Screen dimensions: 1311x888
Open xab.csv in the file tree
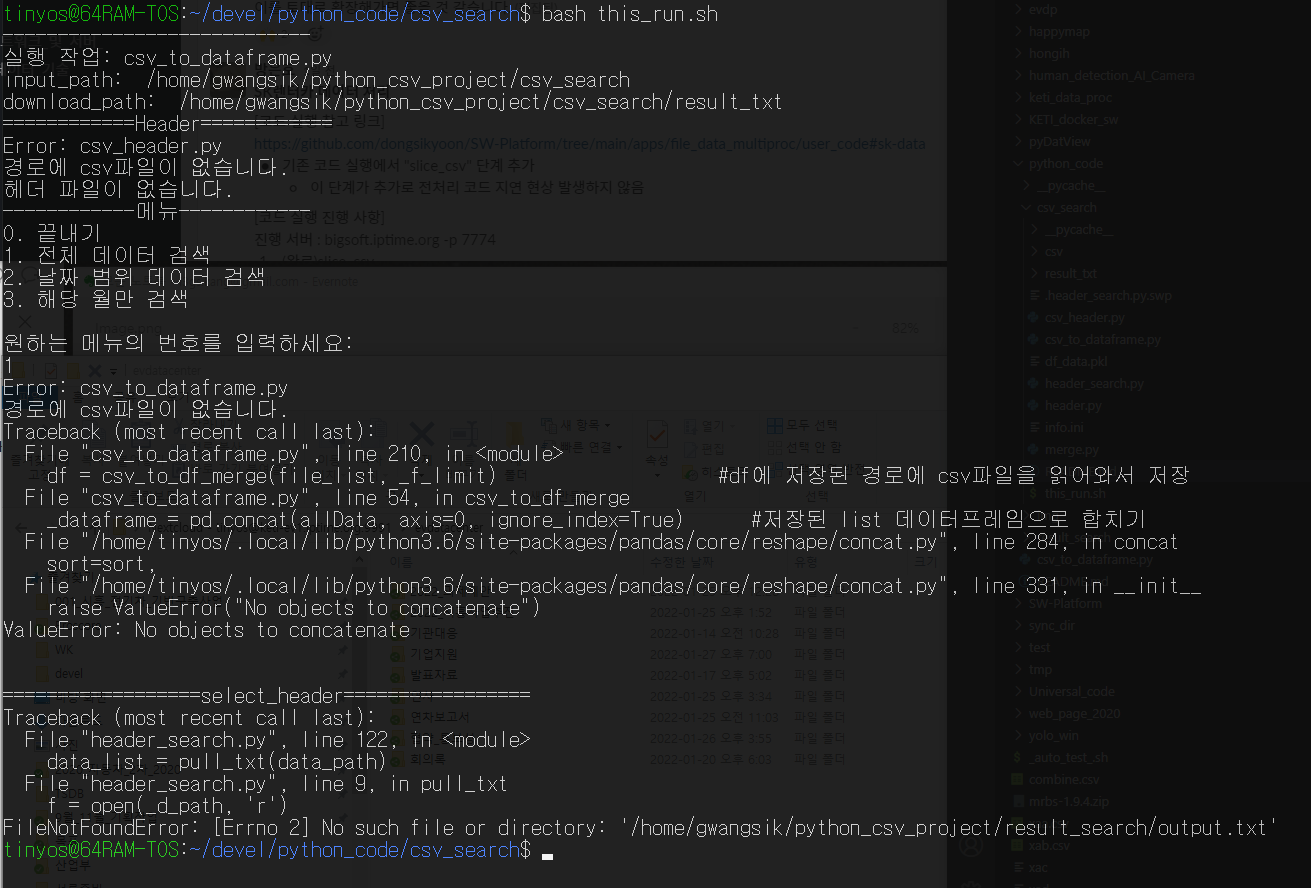pos(1050,845)
